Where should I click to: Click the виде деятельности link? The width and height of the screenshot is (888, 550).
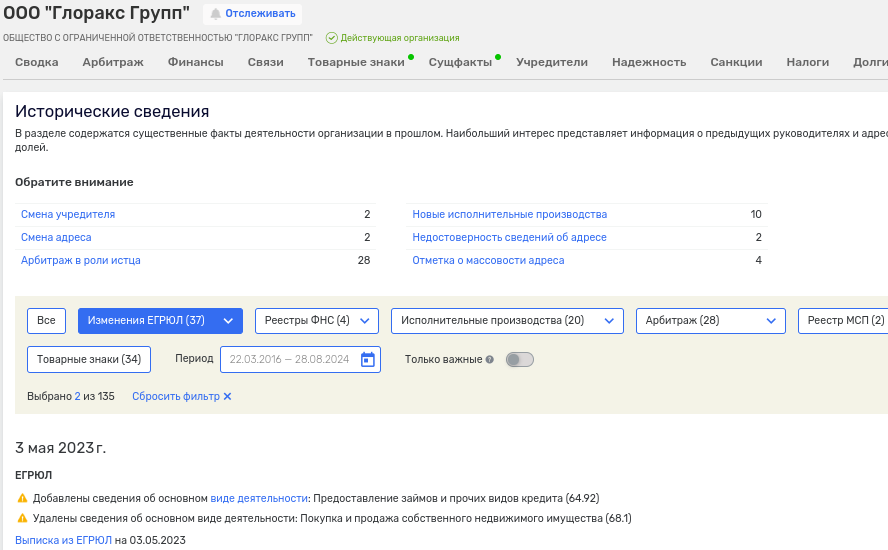(x=259, y=498)
